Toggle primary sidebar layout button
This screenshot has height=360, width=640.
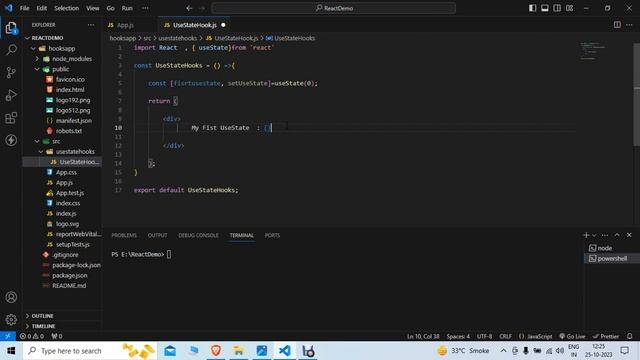[532, 8]
